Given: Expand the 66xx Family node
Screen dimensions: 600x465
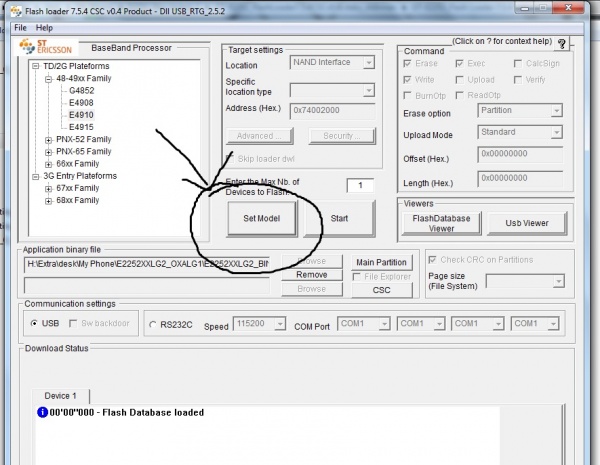Looking at the screenshot, I should [x=48, y=164].
